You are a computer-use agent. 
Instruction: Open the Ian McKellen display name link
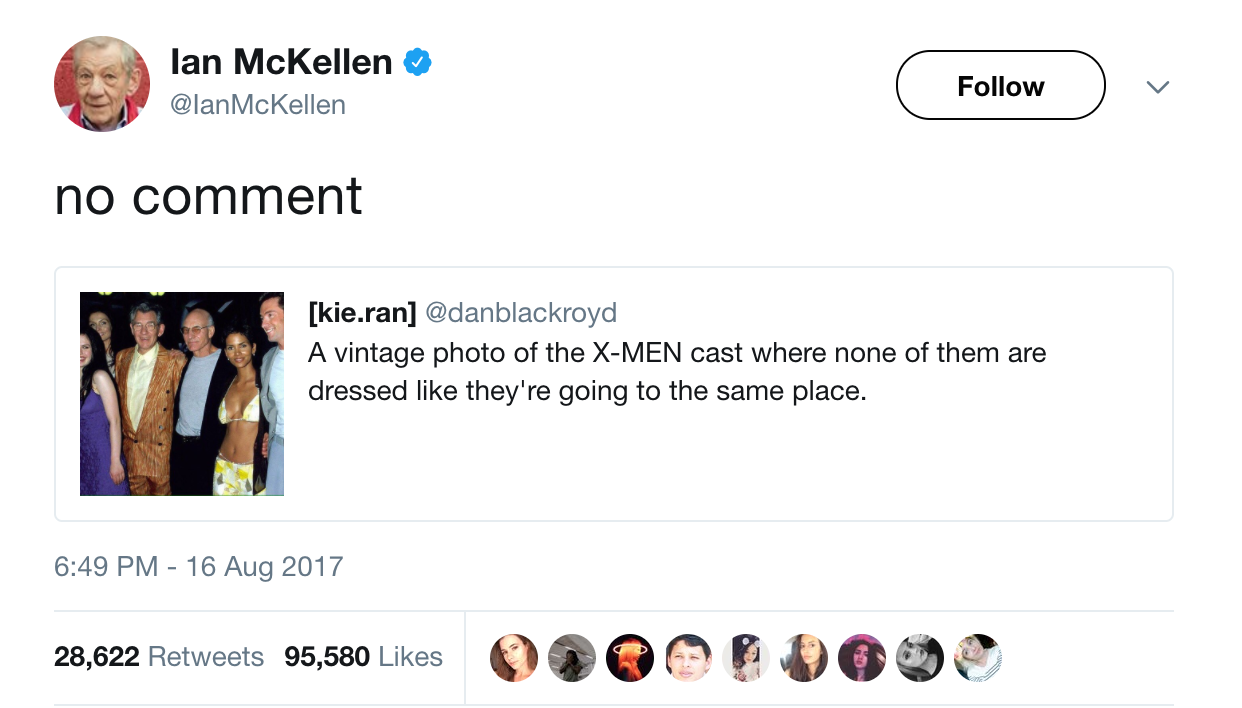click(281, 63)
